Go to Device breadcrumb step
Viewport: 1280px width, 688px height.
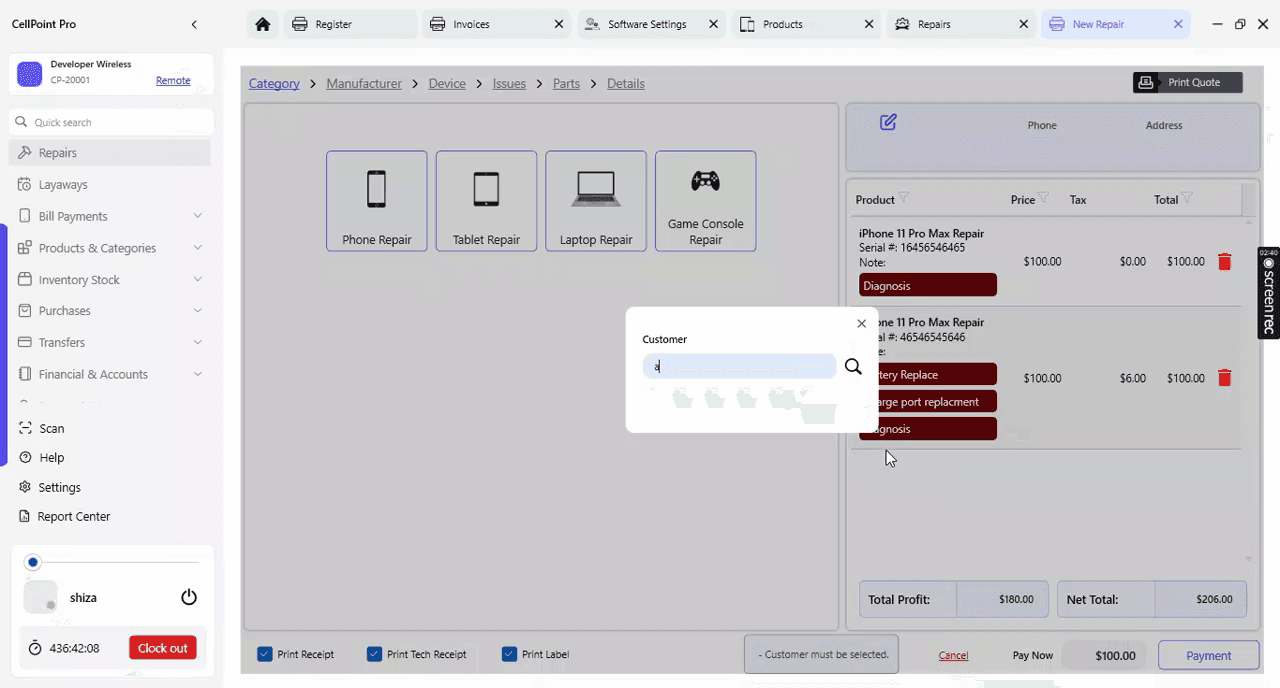pyautogui.click(x=447, y=83)
